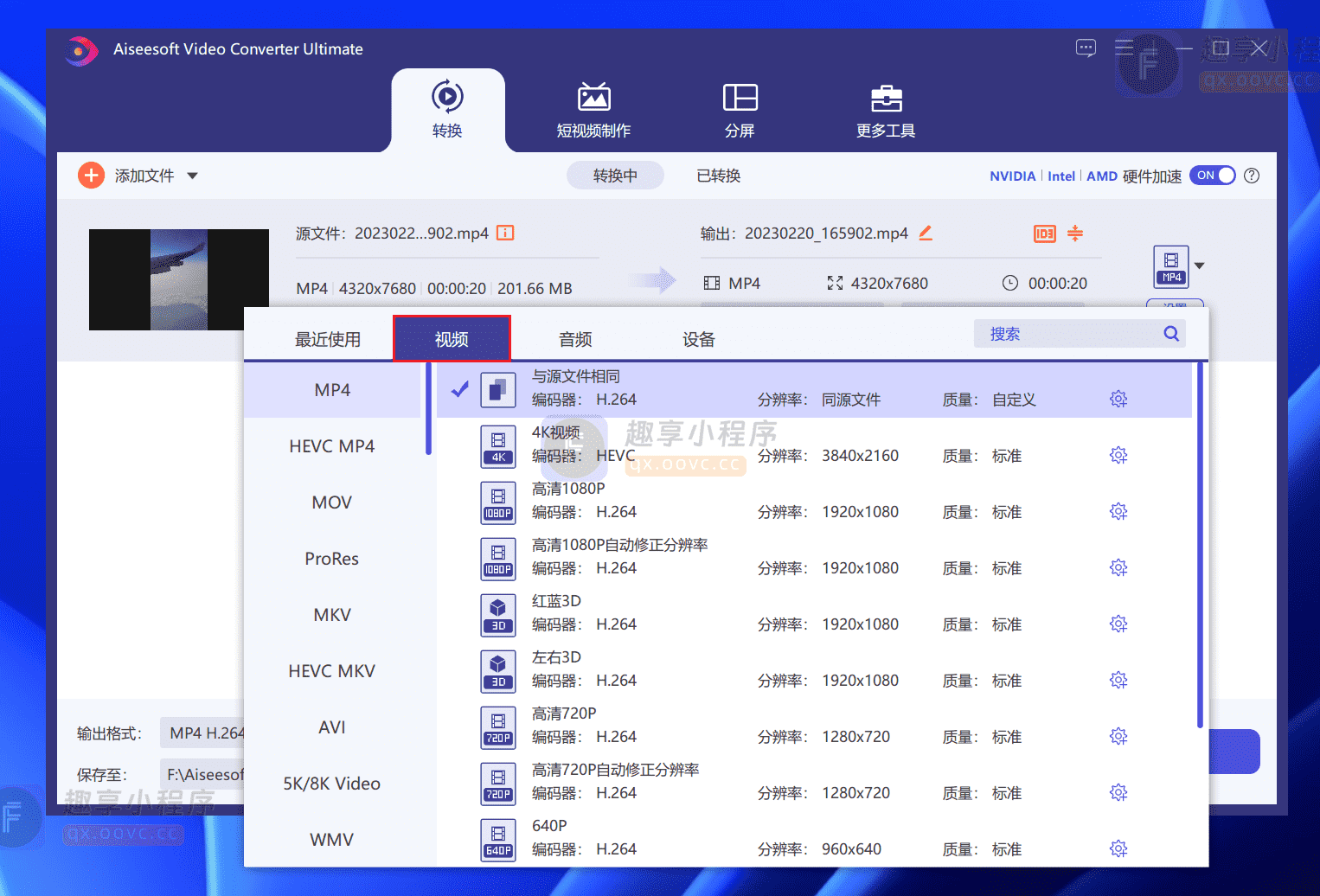The height and width of the screenshot is (896, 1320).
Task: Open settings gear for 红蓝3D preset
Action: click(x=1118, y=624)
